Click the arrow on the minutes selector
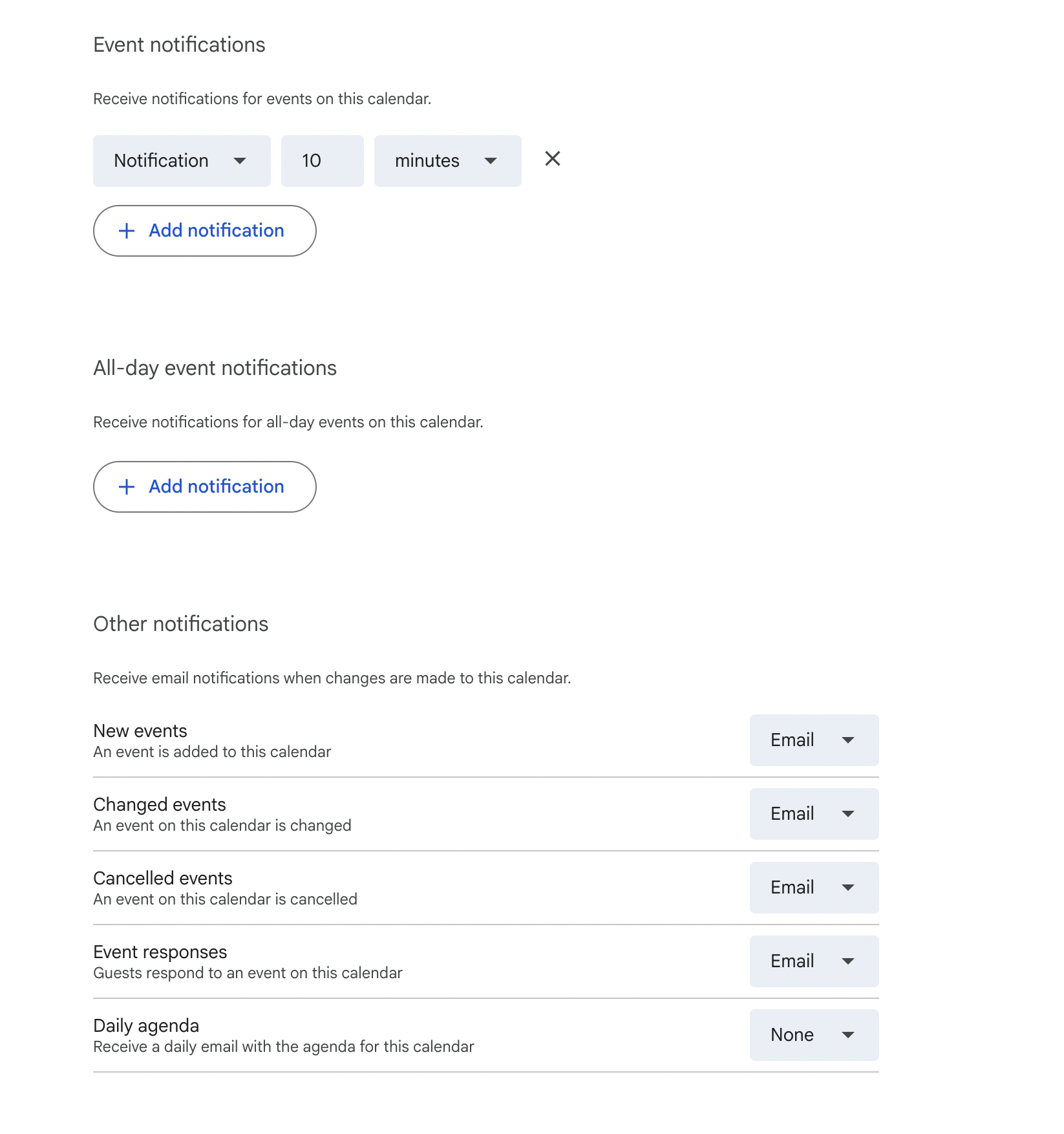This screenshot has width=1064, height=1134. point(491,161)
